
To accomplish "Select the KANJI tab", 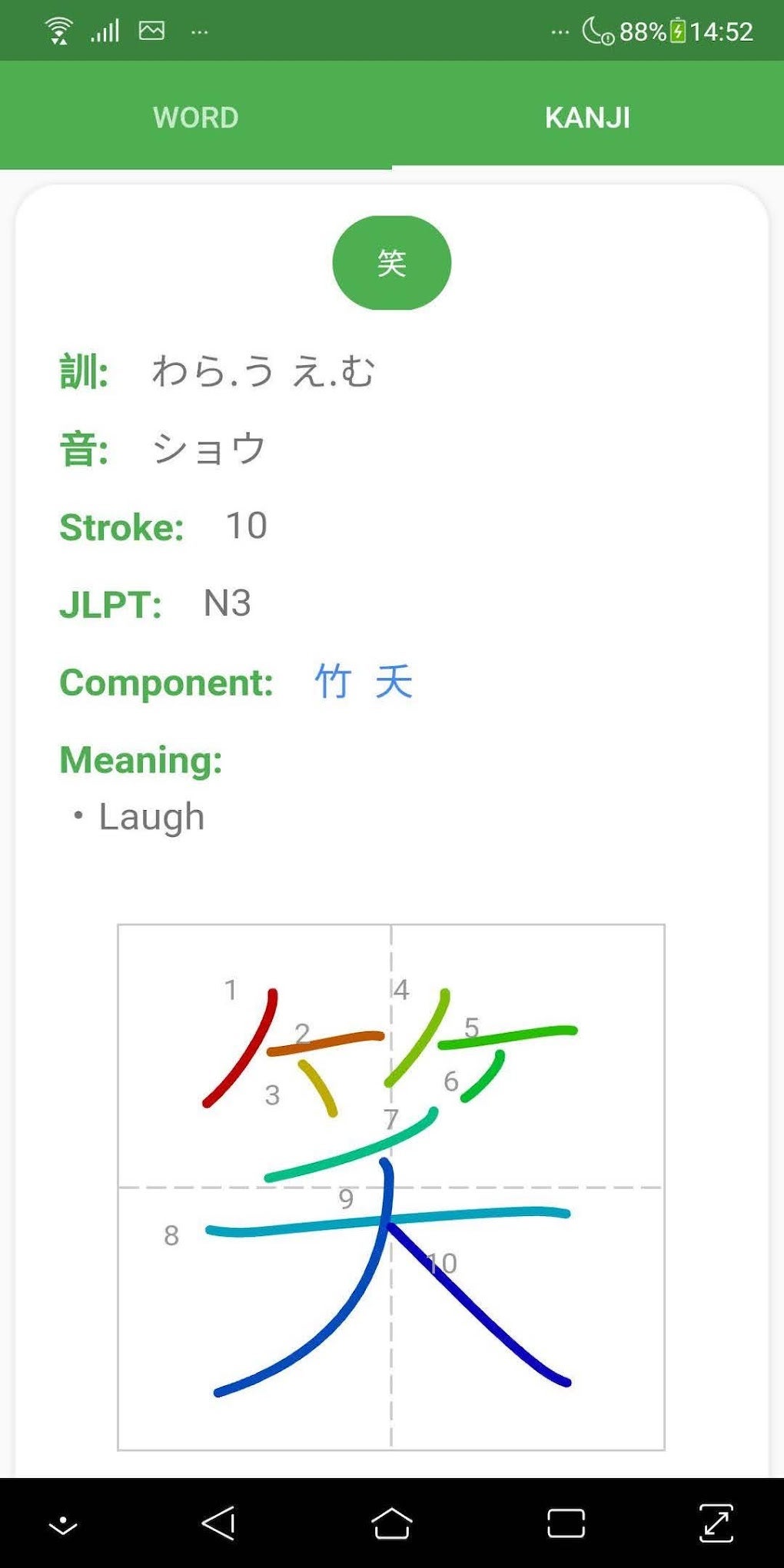I will [587, 118].
